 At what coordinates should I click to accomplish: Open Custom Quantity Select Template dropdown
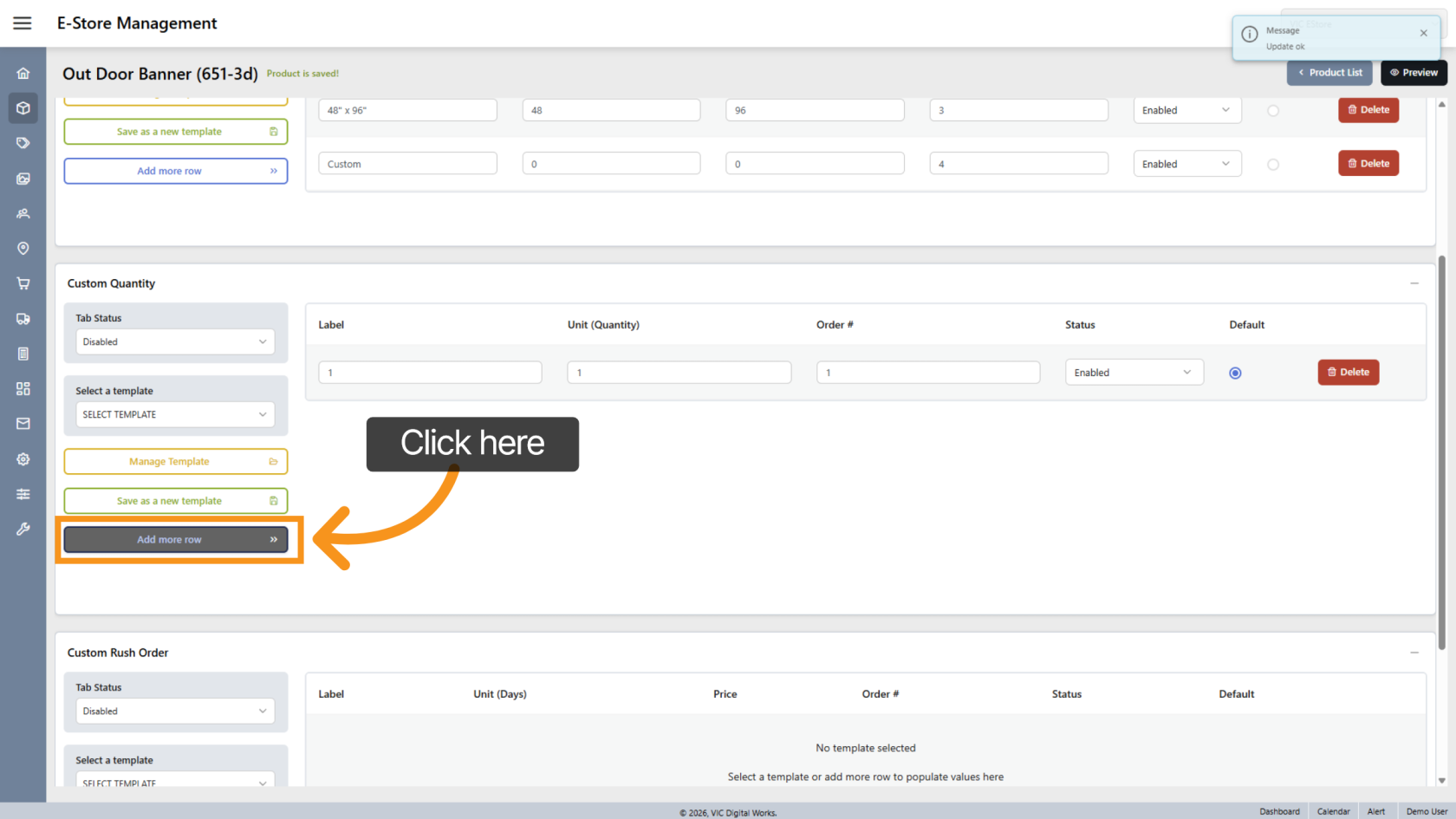coord(175,415)
